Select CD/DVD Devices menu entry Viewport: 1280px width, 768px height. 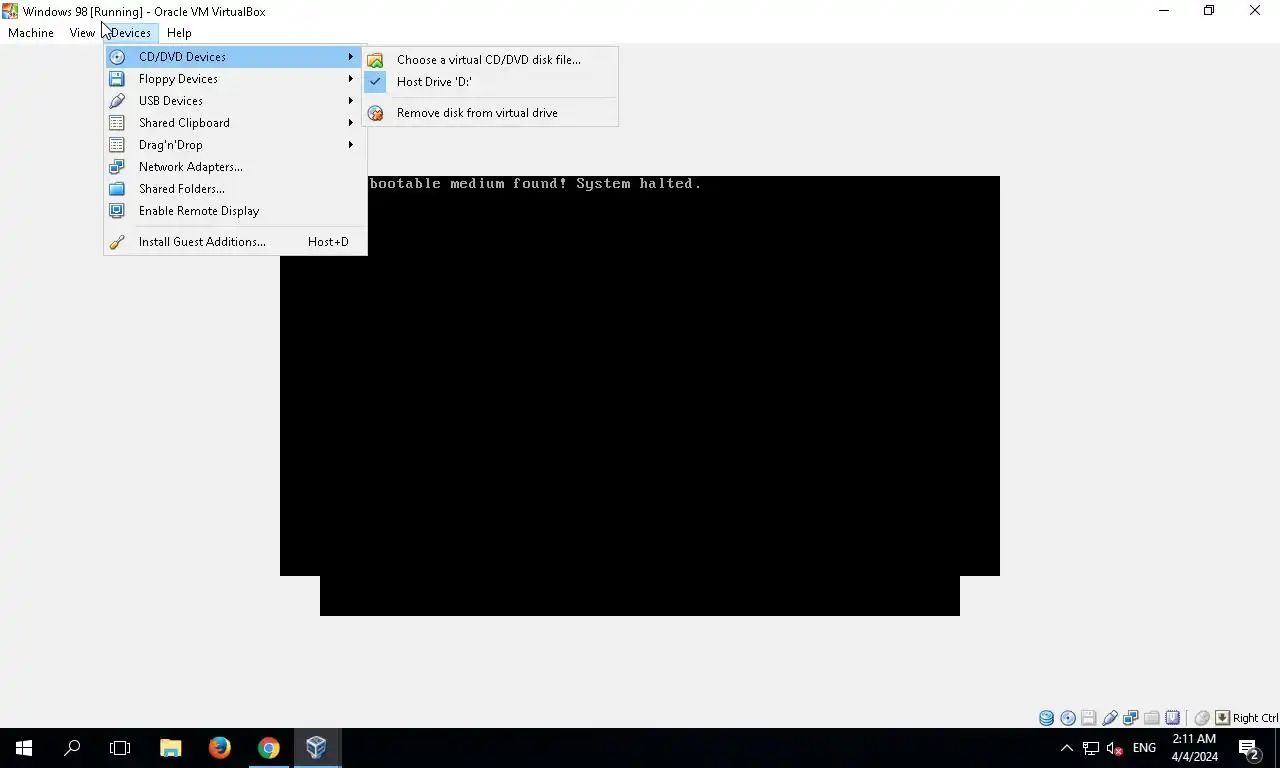[x=235, y=57]
